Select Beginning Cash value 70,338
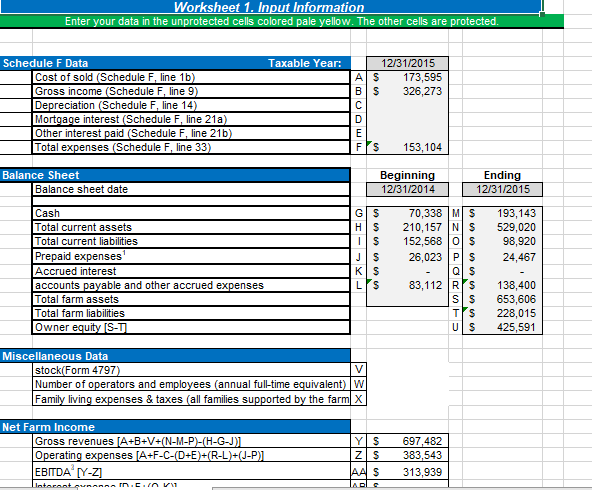 point(407,213)
